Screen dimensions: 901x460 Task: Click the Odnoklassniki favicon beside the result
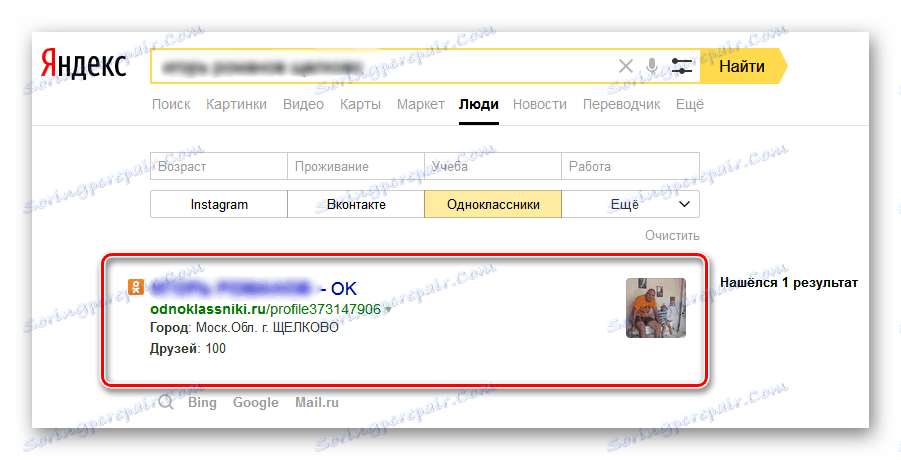pos(136,287)
